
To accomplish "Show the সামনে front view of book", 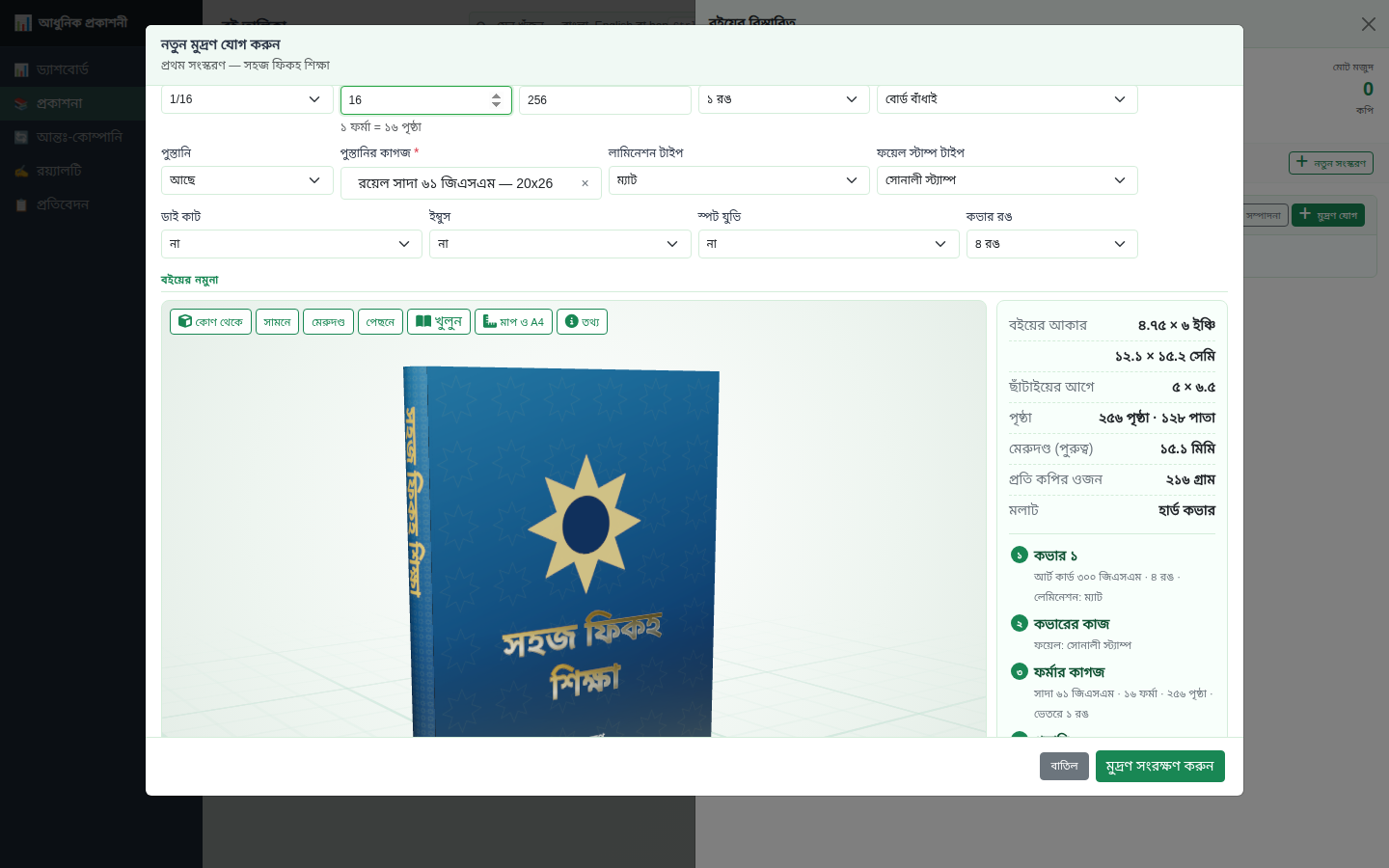I will pyautogui.click(x=277, y=321).
